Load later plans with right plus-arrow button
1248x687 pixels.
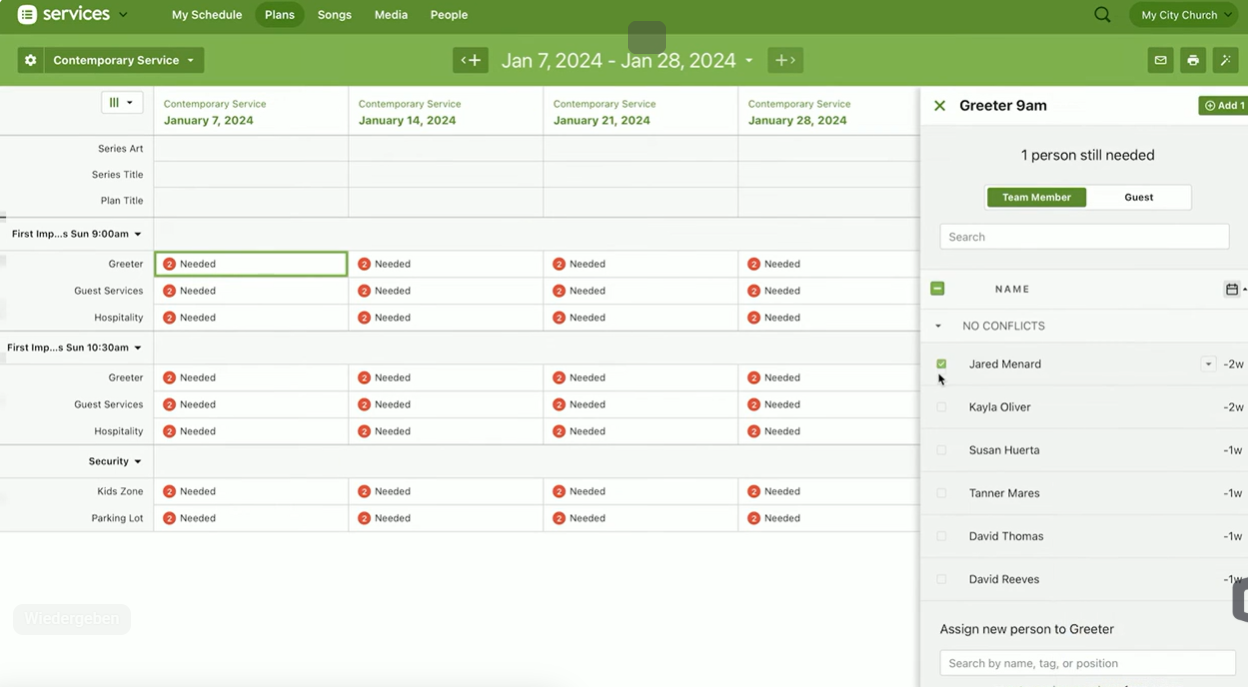pyautogui.click(x=786, y=60)
